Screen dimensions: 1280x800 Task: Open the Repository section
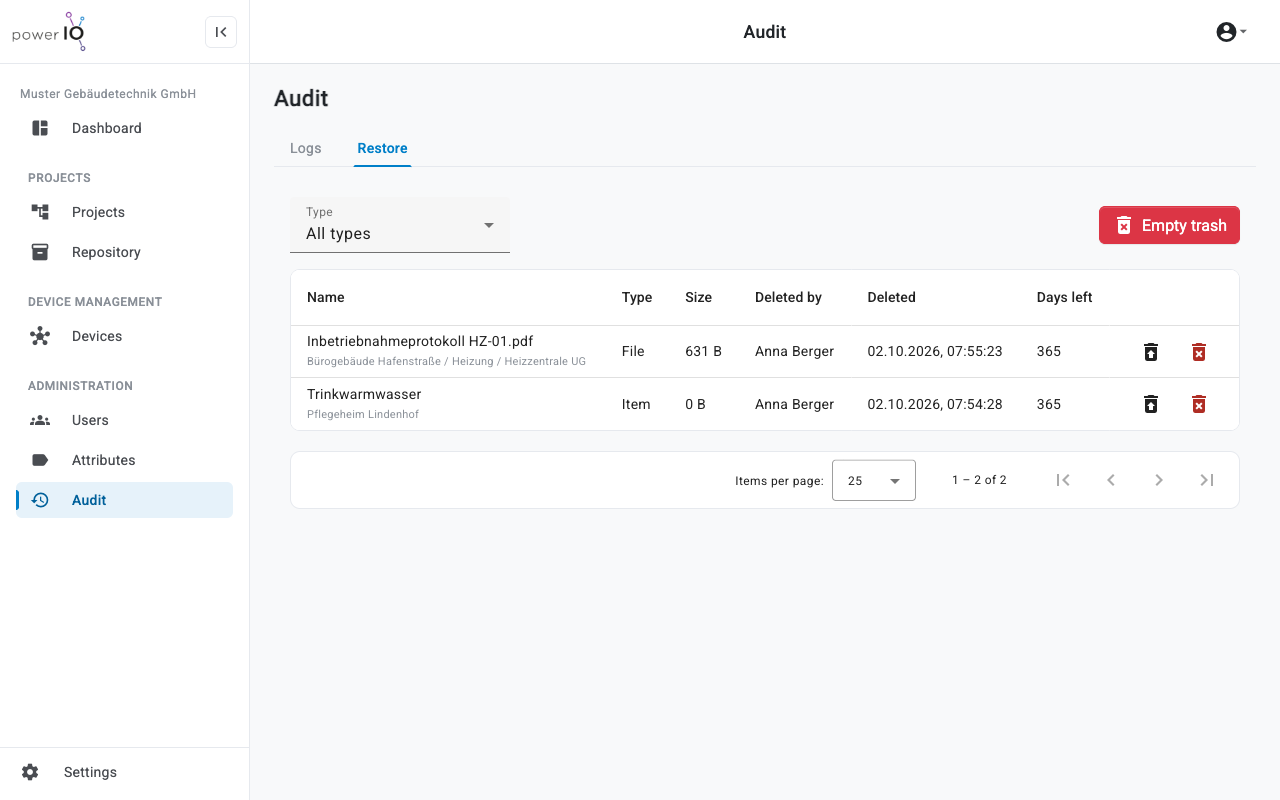pos(124,252)
